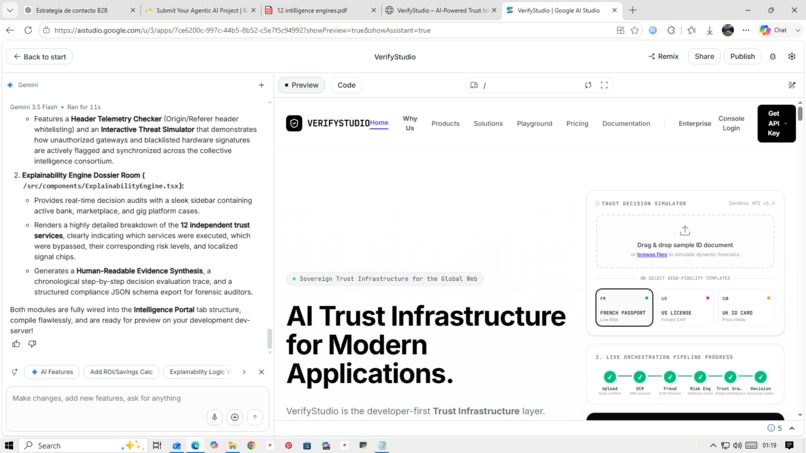Open the browser tab list dropdown
Screen dimensions: 806x453
[10, 10]
